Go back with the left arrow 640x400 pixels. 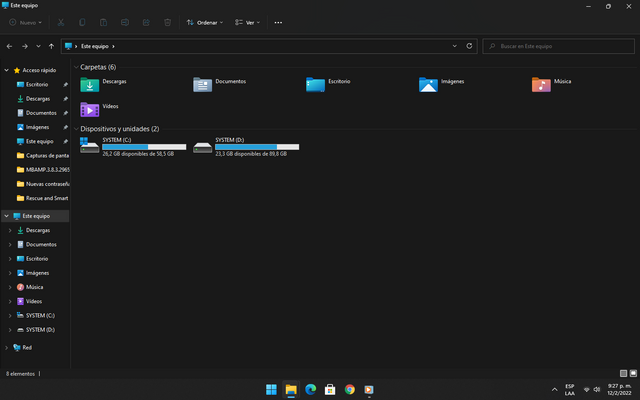[9, 47]
